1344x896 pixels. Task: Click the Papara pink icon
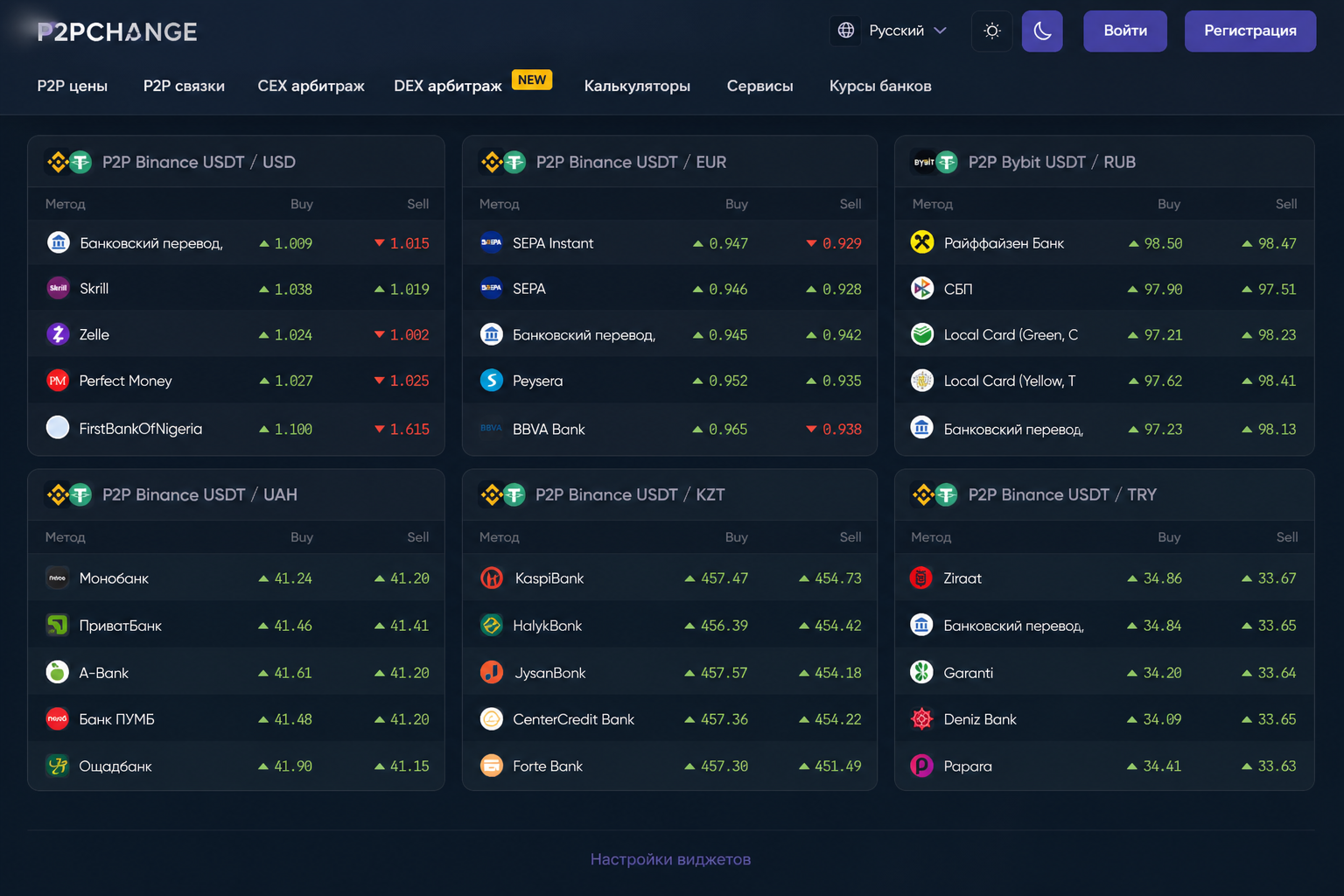[922, 766]
